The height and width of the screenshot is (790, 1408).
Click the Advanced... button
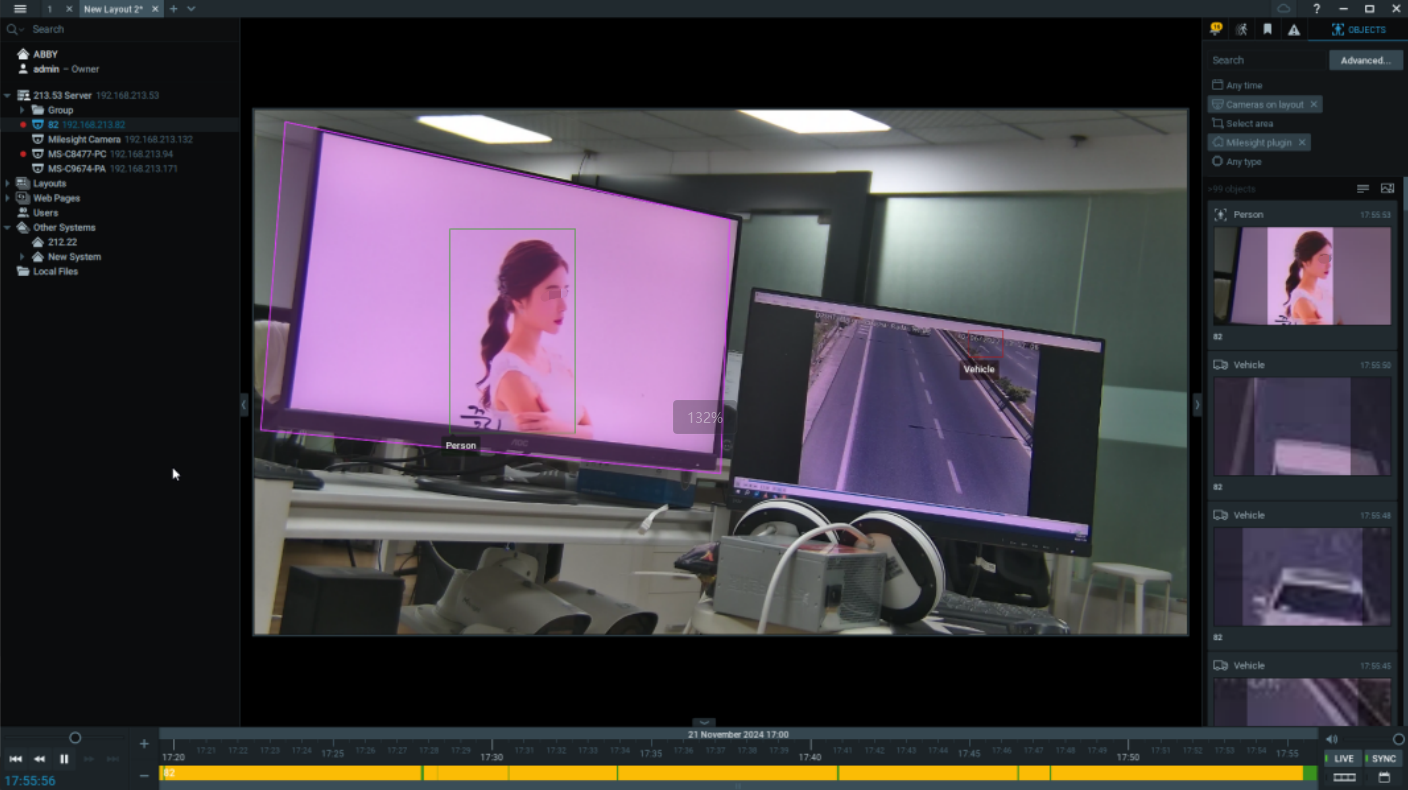click(1365, 60)
